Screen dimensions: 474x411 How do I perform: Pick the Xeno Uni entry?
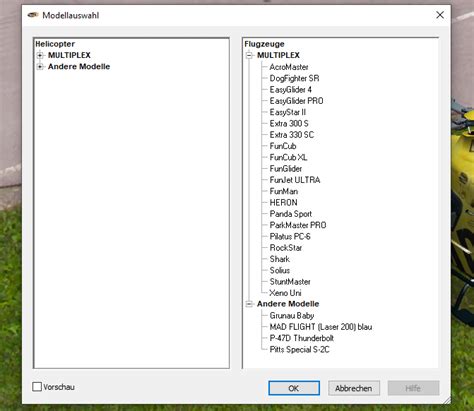[285, 293]
